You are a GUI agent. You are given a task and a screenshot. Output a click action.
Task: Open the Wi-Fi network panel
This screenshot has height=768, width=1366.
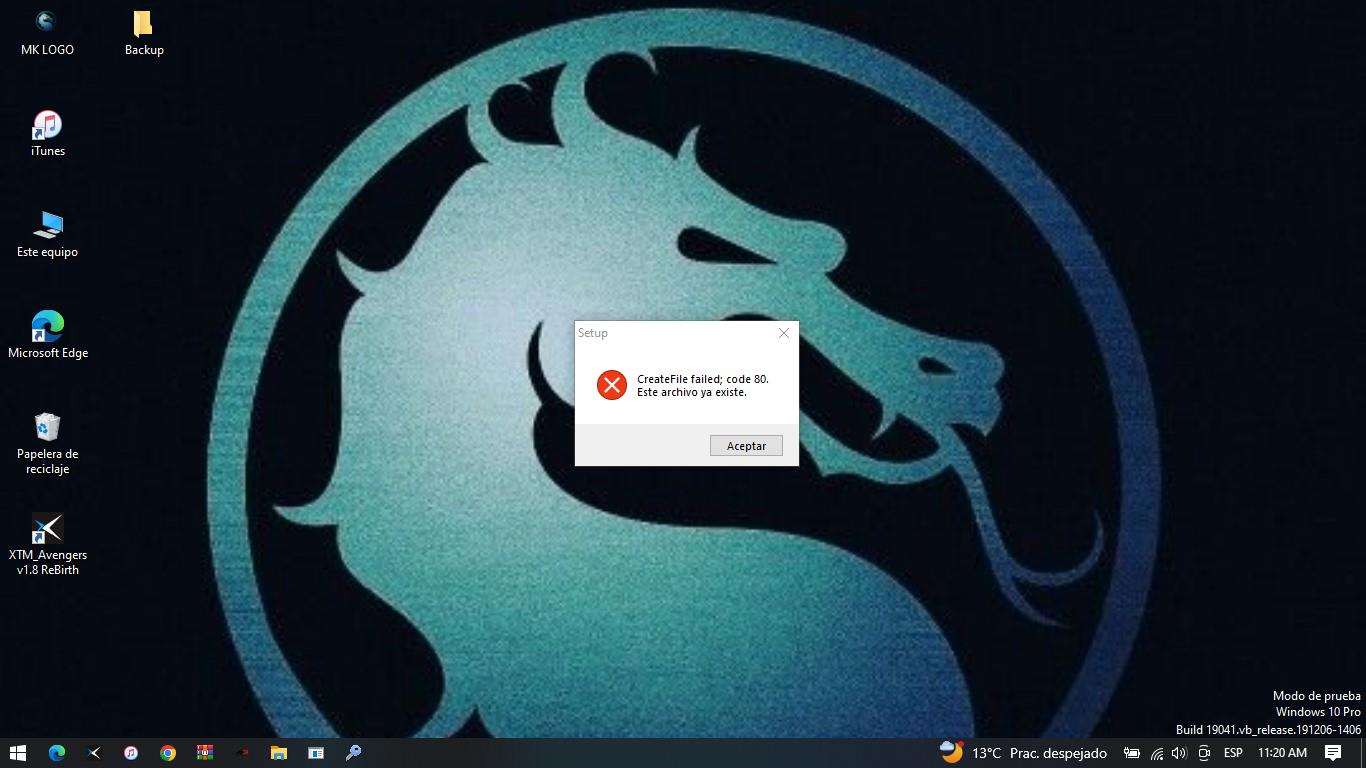point(1156,753)
